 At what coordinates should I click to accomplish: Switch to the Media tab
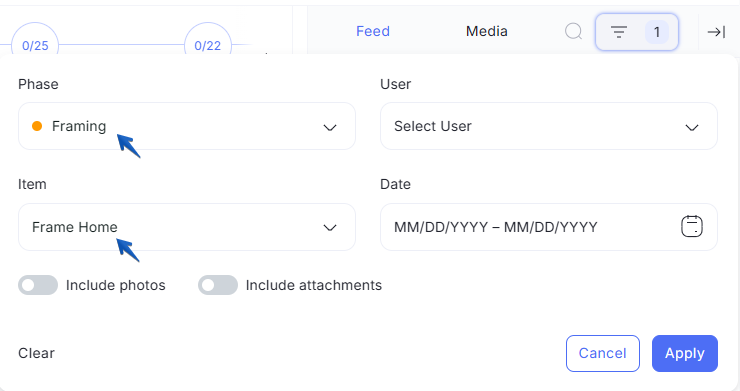[487, 31]
